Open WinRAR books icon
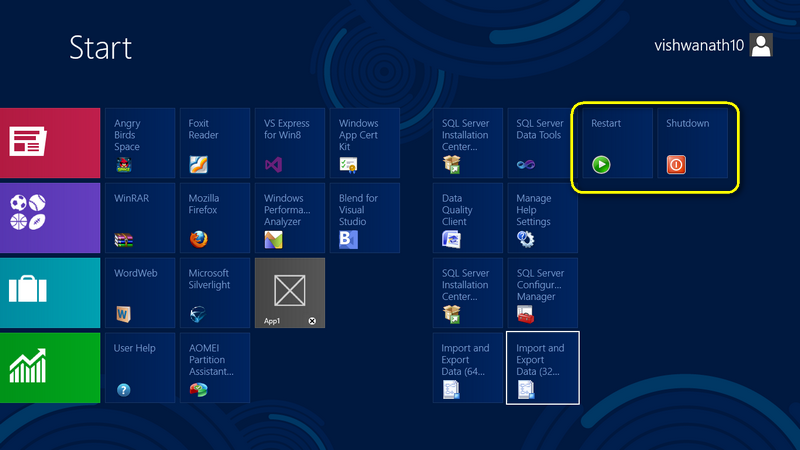Screen dimensions: 800x450 (123, 239)
